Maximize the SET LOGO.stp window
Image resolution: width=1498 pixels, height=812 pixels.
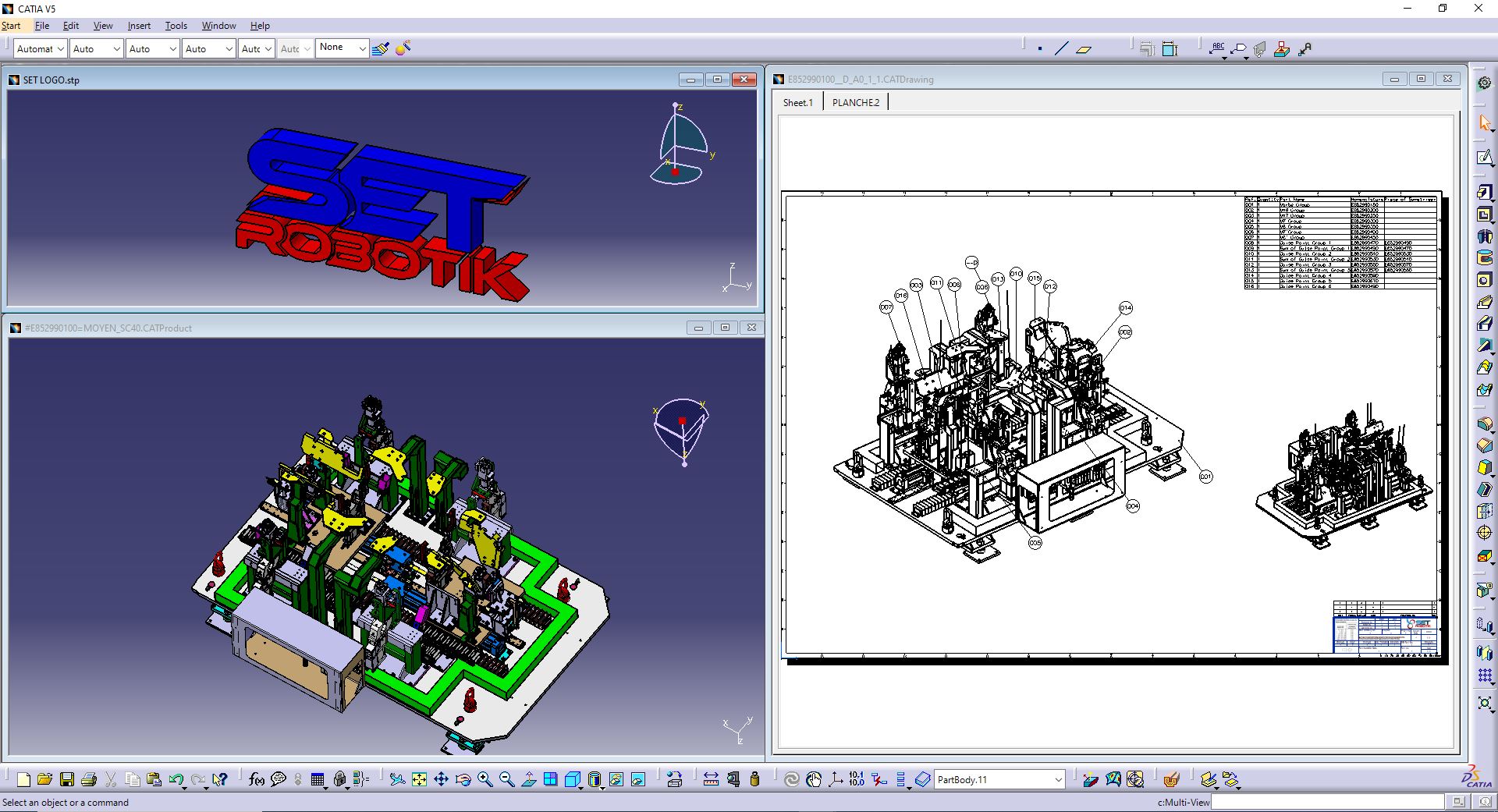[x=717, y=80]
